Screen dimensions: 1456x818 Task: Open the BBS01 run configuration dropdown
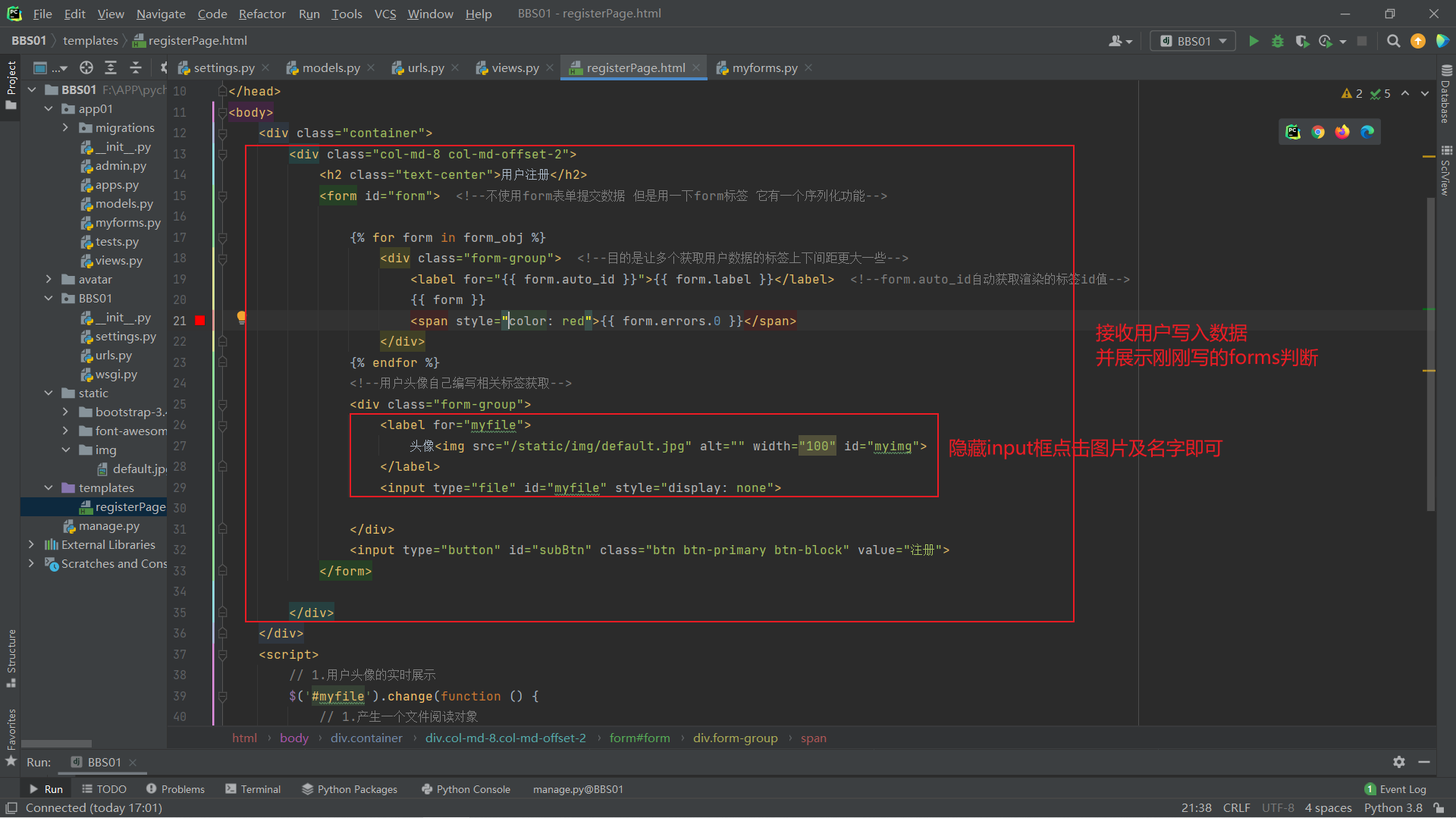(x=1193, y=42)
